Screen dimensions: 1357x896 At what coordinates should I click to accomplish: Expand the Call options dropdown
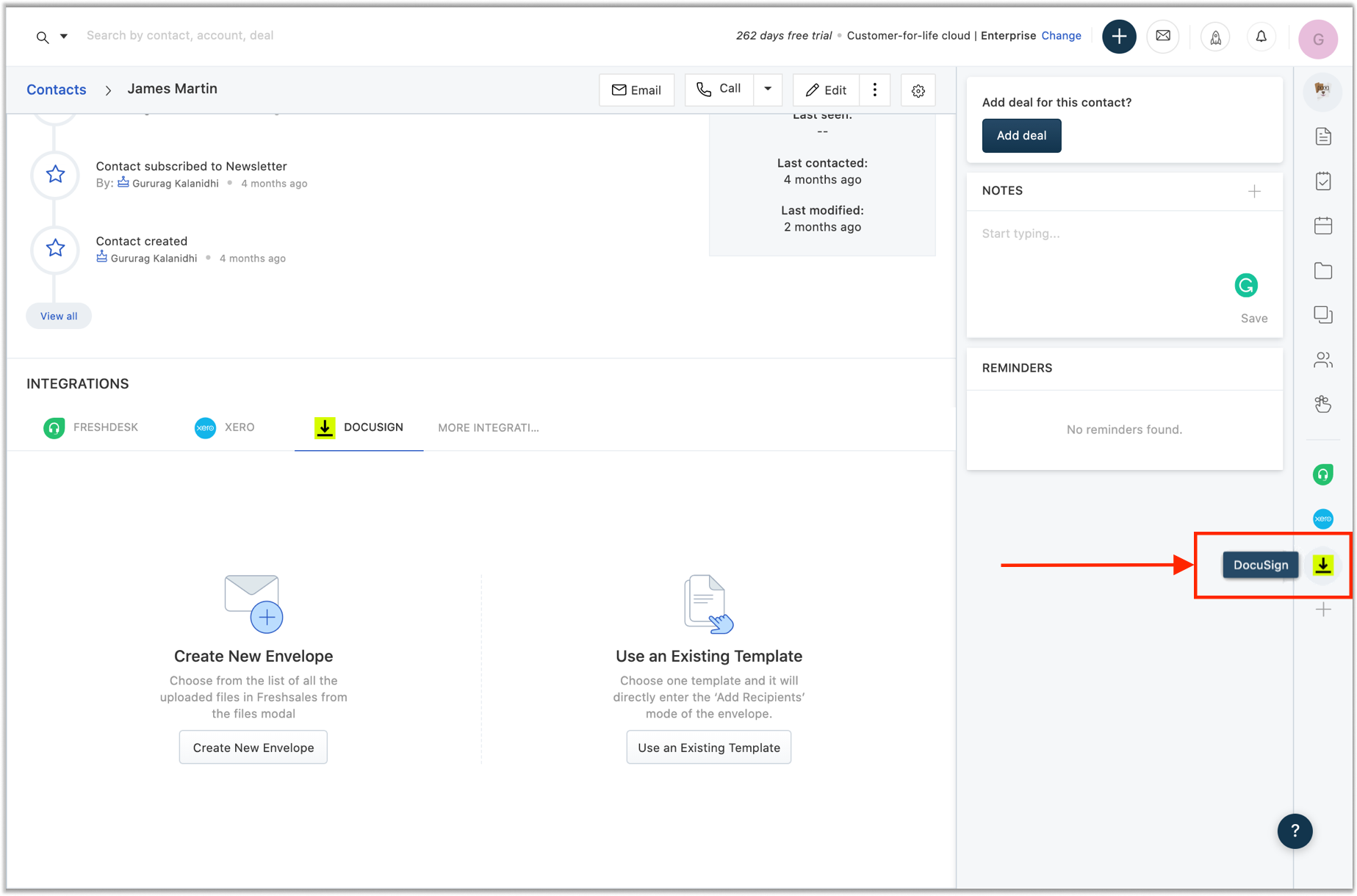pos(768,89)
